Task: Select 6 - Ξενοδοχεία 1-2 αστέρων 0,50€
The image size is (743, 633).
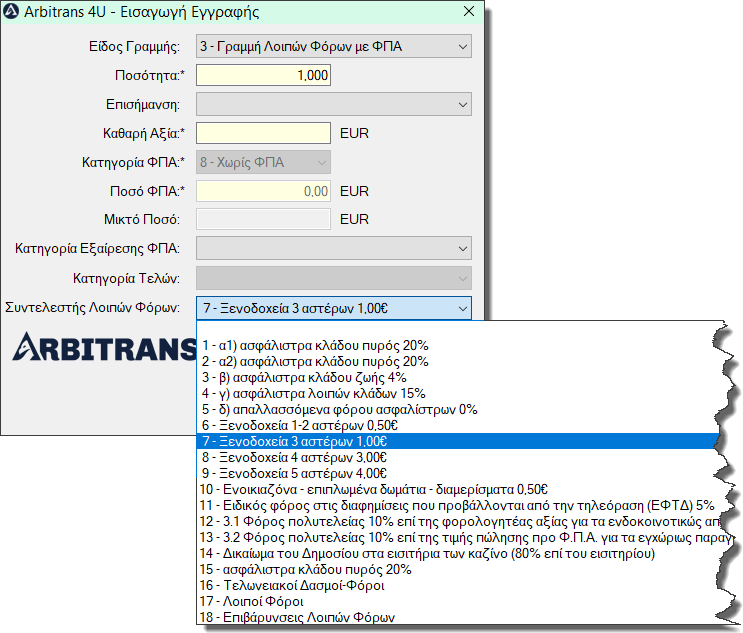Action: 458,425
